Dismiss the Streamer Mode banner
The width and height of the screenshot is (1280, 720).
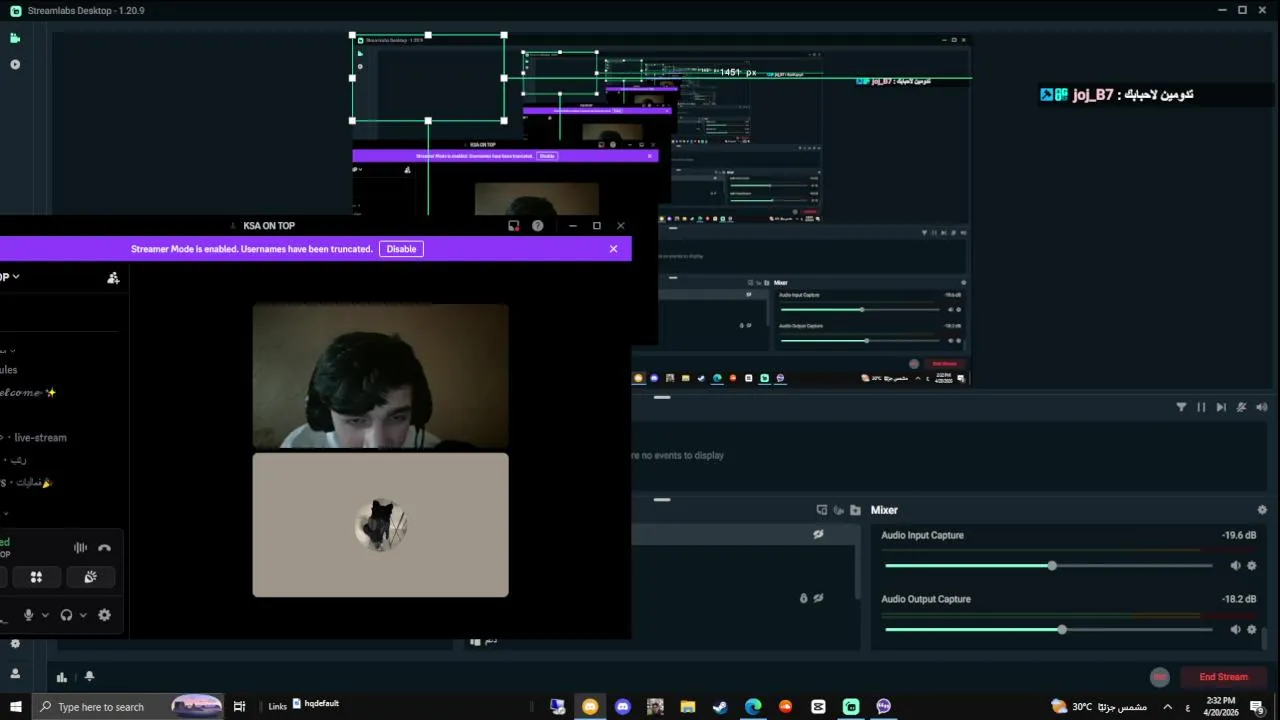613,249
